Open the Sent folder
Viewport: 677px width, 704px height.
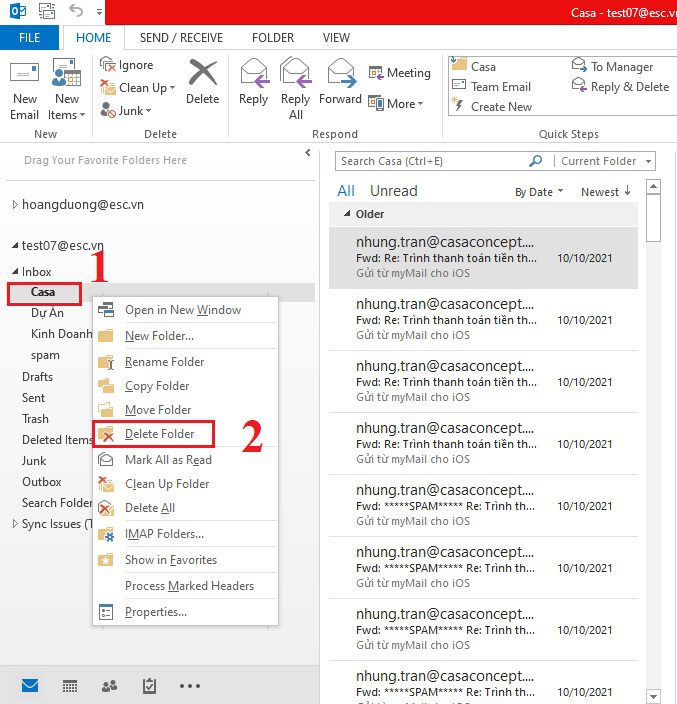[x=33, y=398]
